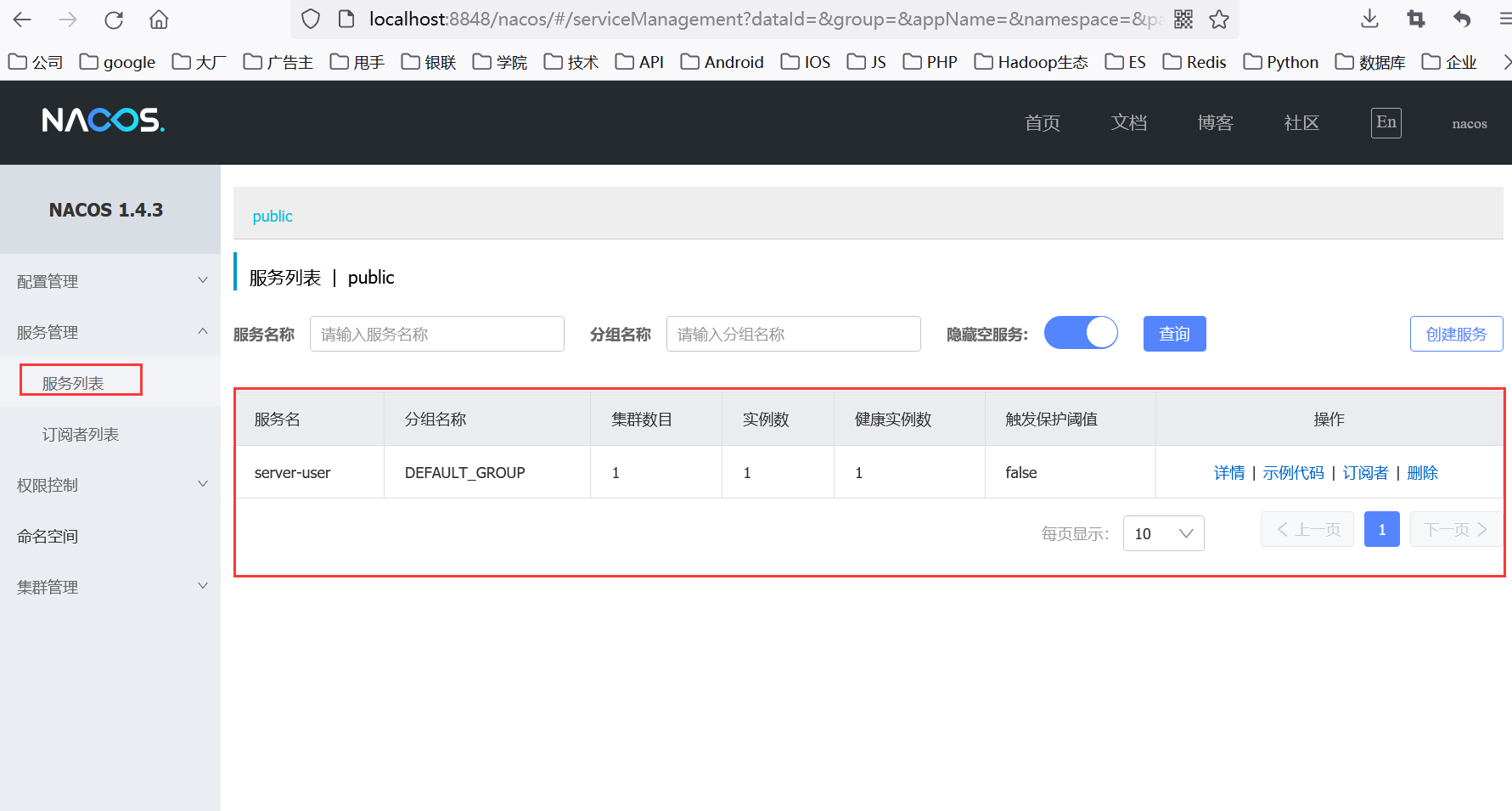Image resolution: width=1512 pixels, height=811 pixels.
Task: Click the 查询 search button
Action: click(x=1174, y=334)
